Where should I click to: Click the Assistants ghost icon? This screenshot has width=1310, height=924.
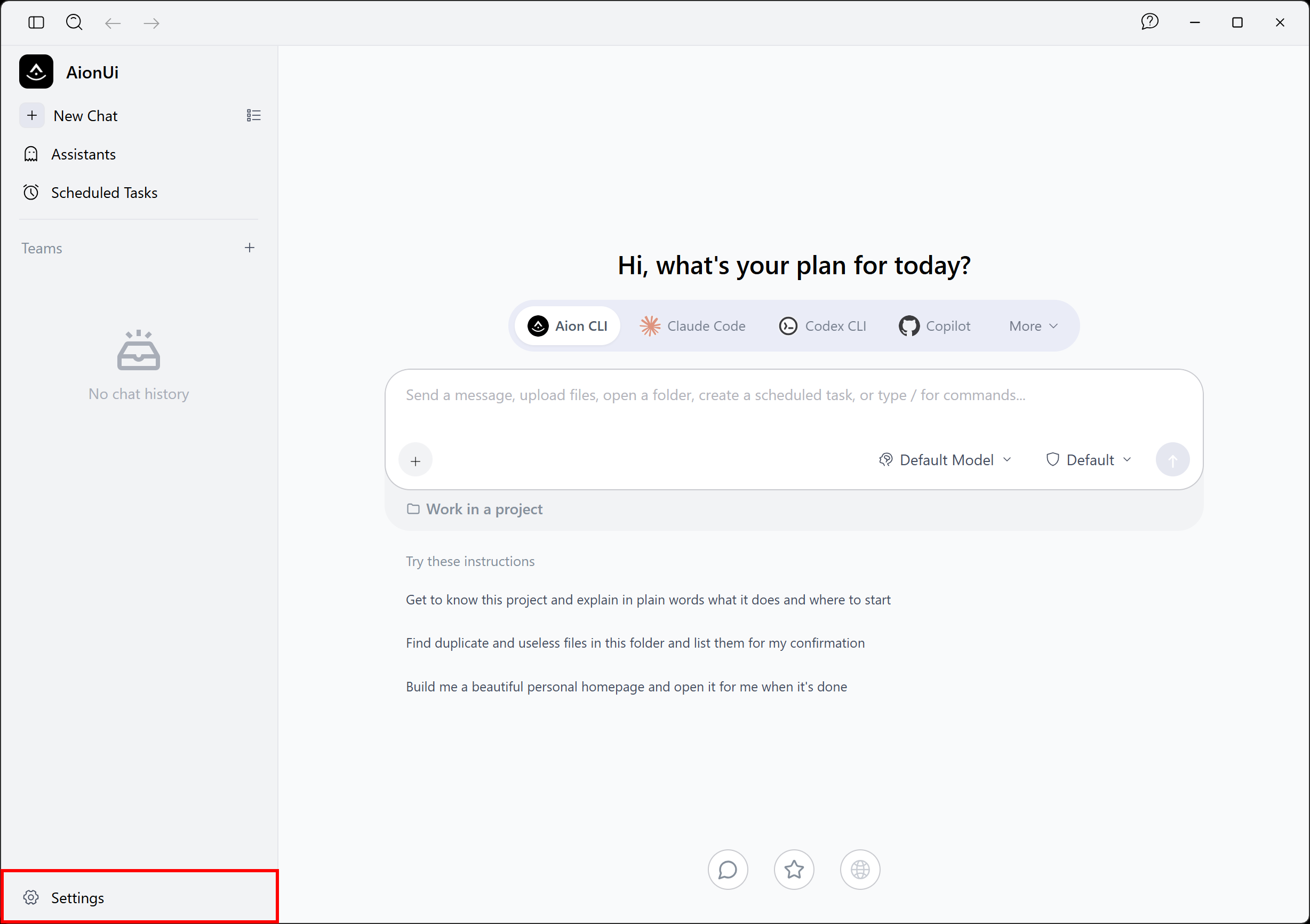click(31, 154)
